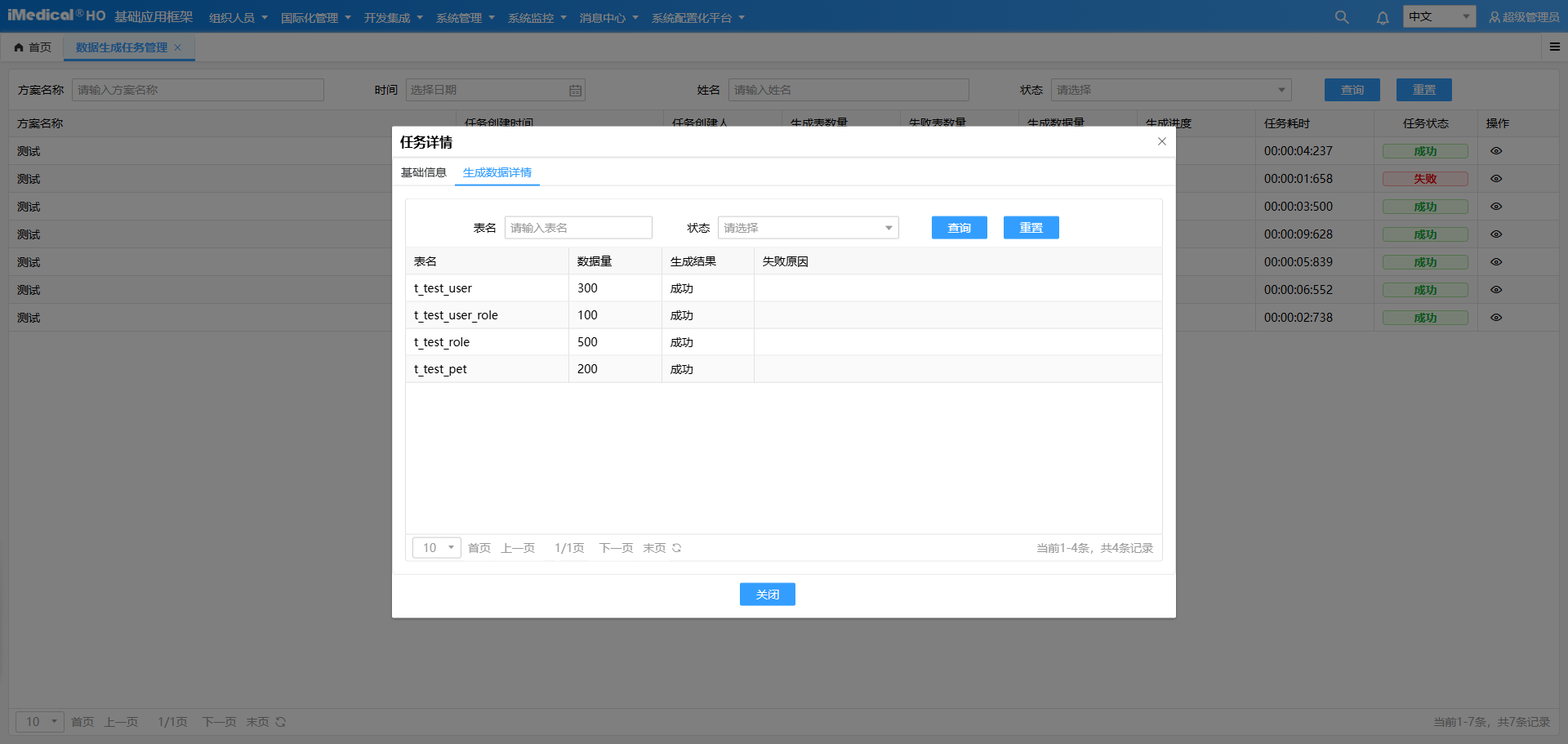
Task: Open the page size dropdown in dialog
Action: (x=437, y=548)
